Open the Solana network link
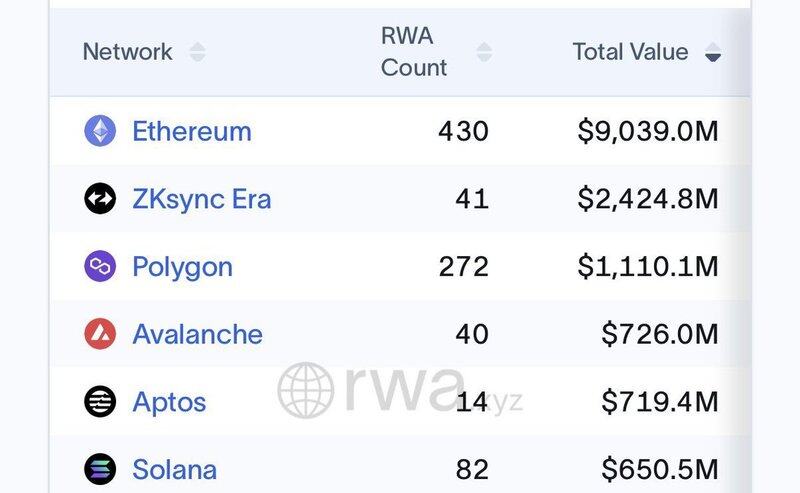The width and height of the screenshot is (800, 493). 174,469
